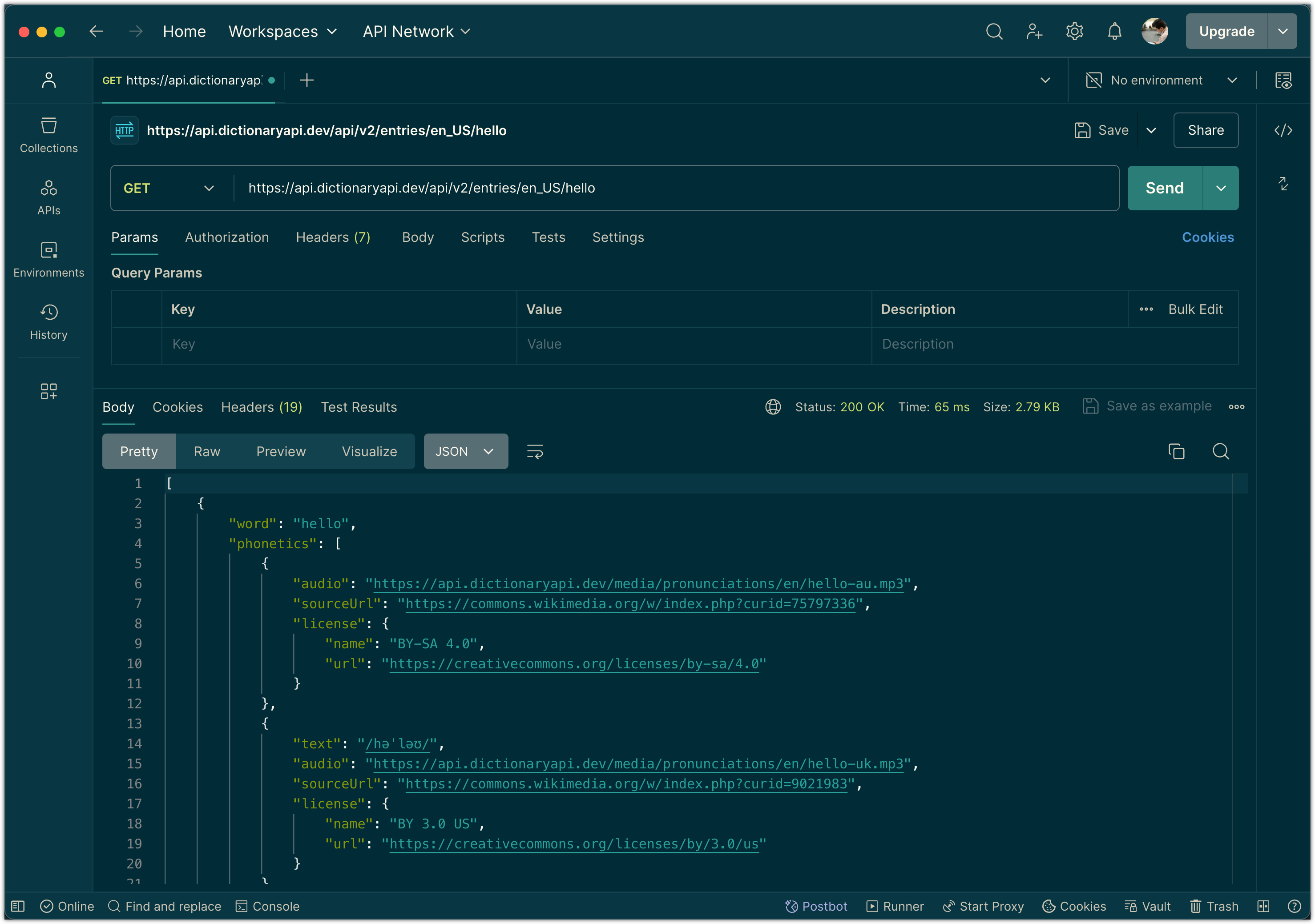Search the response using magnifier icon
1315x924 pixels.
pos(1221,452)
